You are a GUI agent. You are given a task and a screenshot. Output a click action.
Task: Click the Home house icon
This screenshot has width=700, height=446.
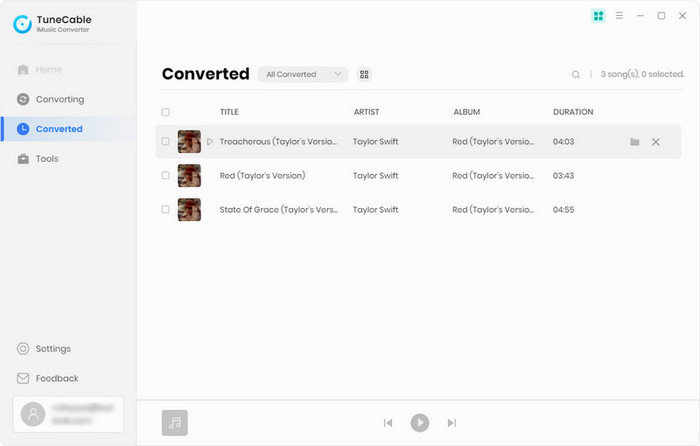pos(23,70)
